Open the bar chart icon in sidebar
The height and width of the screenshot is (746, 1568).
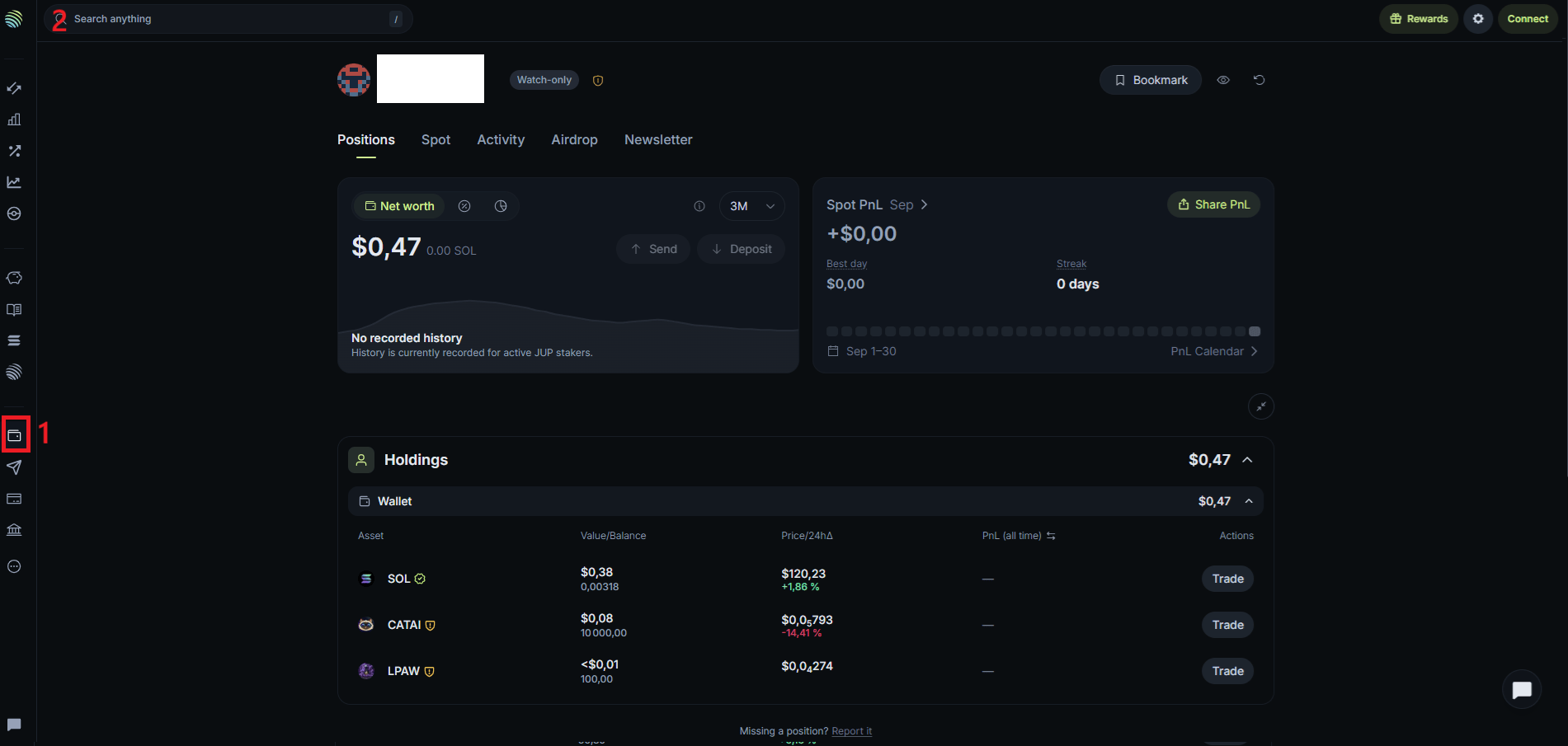click(x=14, y=120)
